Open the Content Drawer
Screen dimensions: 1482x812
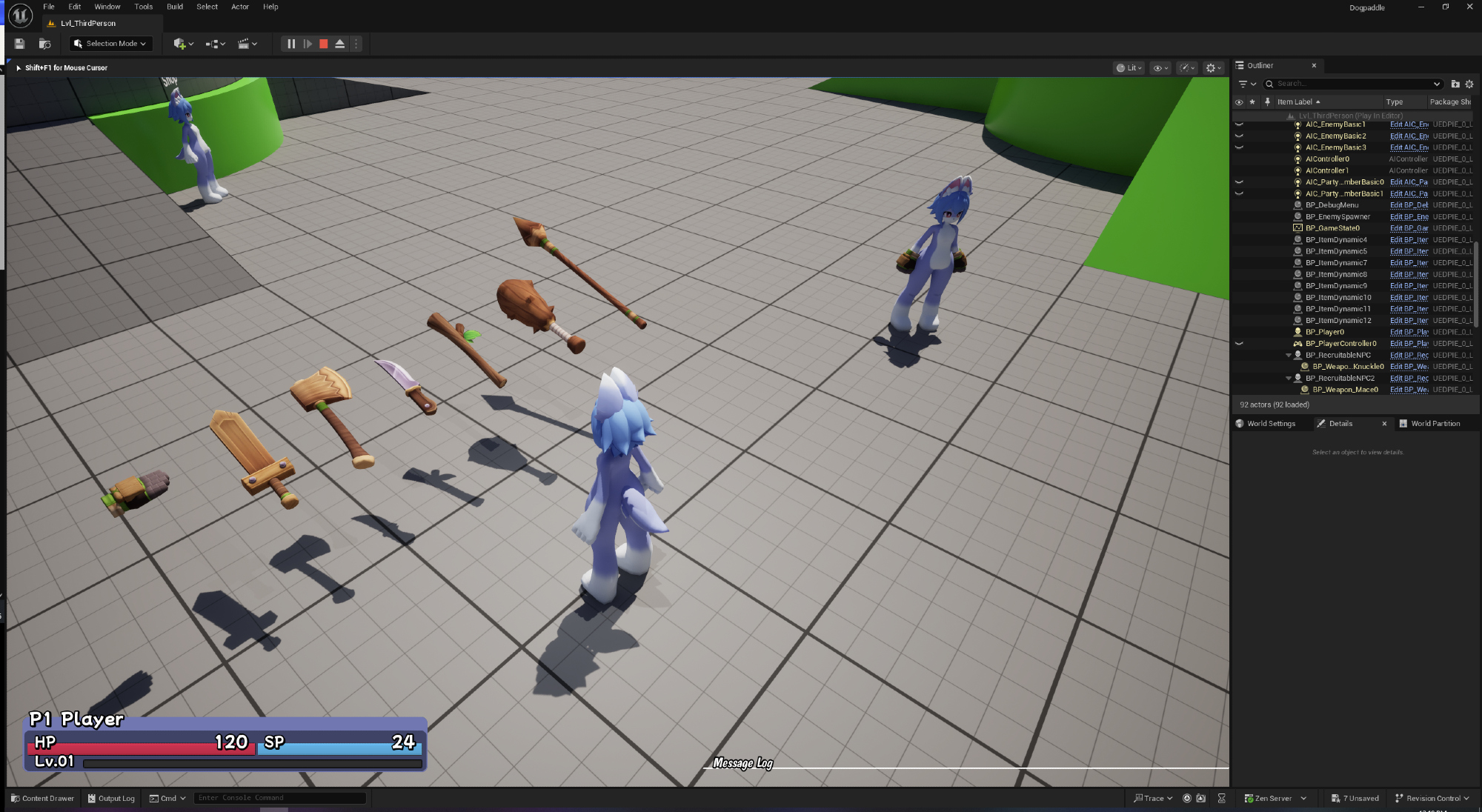pyautogui.click(x=42, y=798)
